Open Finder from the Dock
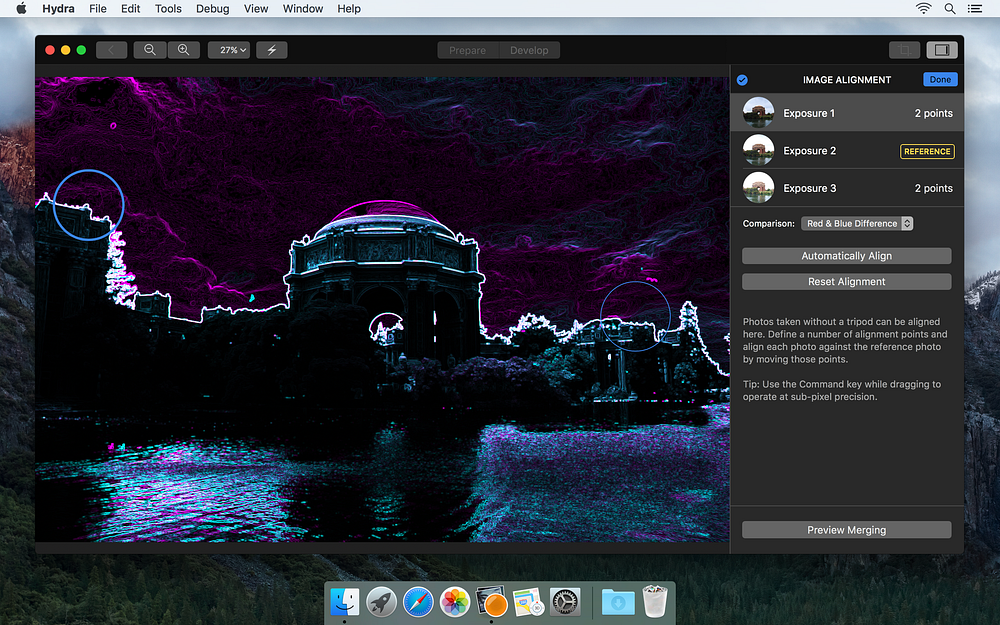This screenshot has width=1000, height=625. tap(345, 601)
